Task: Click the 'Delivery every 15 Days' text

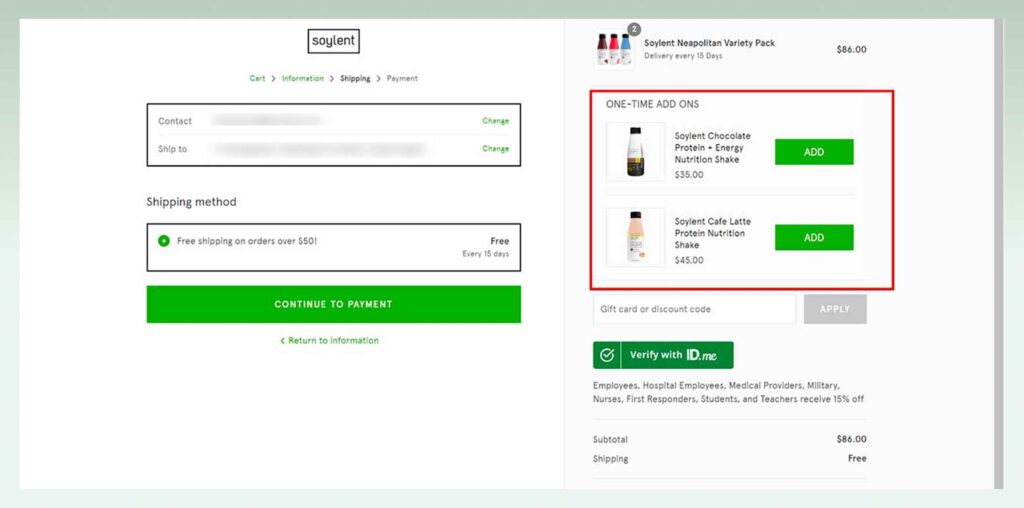Action: (x=683, y=56)
